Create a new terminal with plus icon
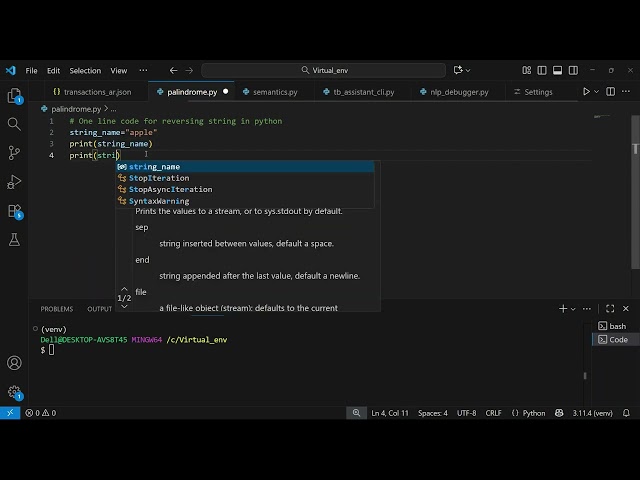The image size is (640, 480). [x=563, y=309]
